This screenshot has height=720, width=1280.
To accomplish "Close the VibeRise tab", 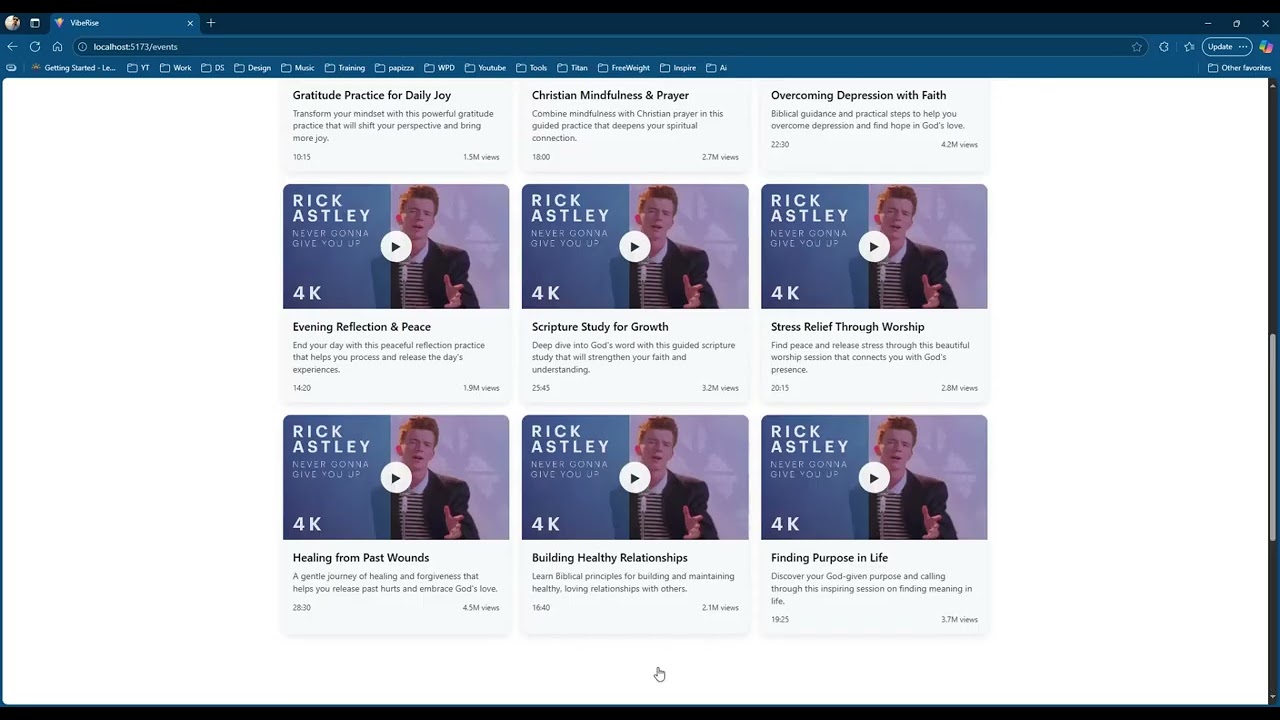I will pyautogui.click(x=190, y=23).
